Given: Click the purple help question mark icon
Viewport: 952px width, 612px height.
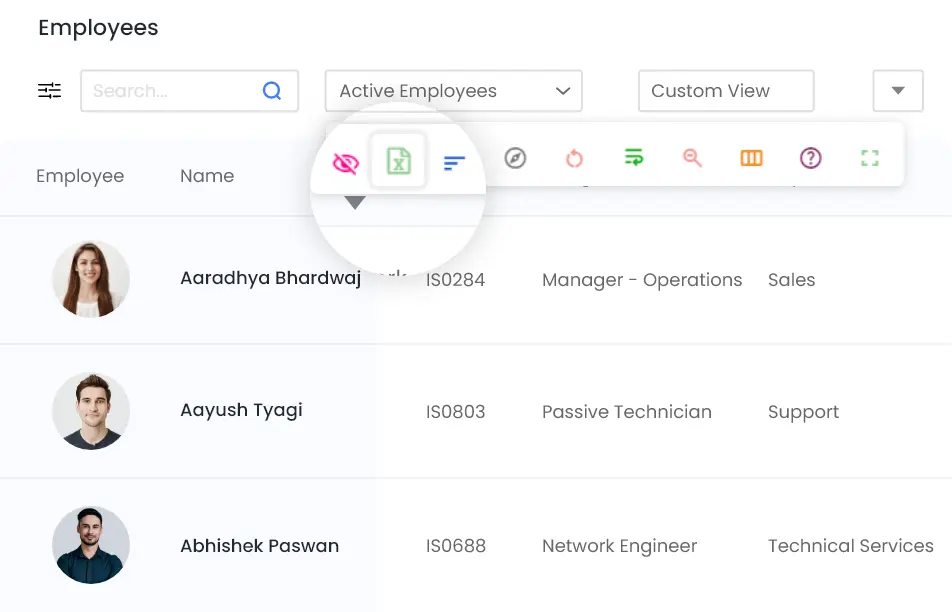Looking at the screenshot, I should (x=810, y=158).
